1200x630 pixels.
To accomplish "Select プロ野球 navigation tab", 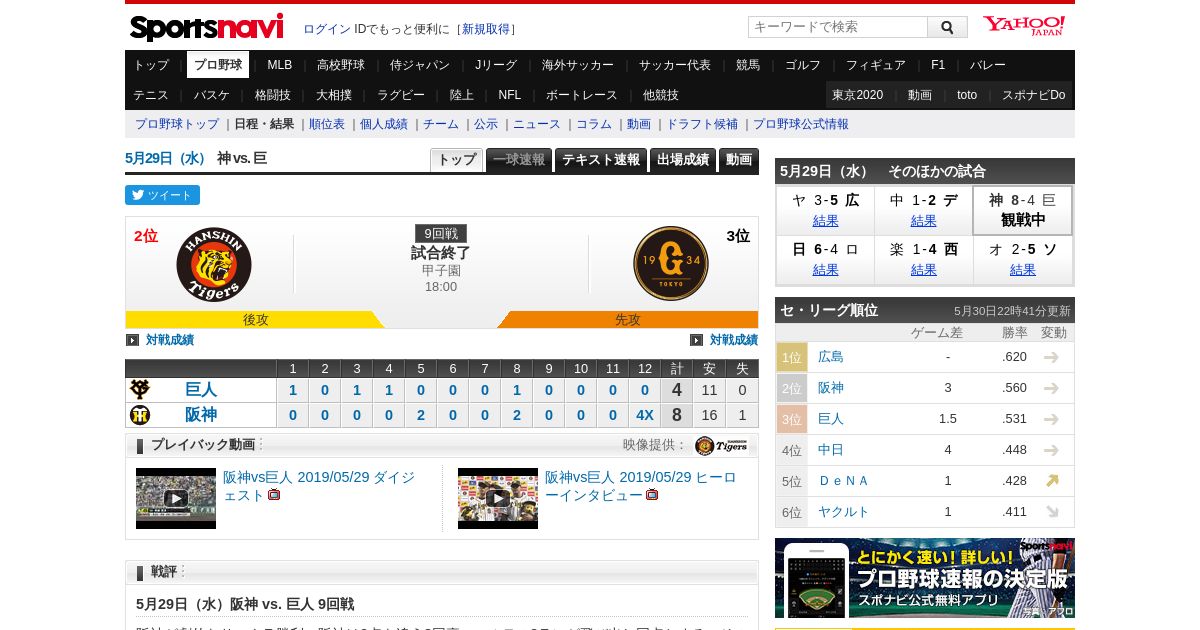I will pyautogui.click(x=218, y=65).
